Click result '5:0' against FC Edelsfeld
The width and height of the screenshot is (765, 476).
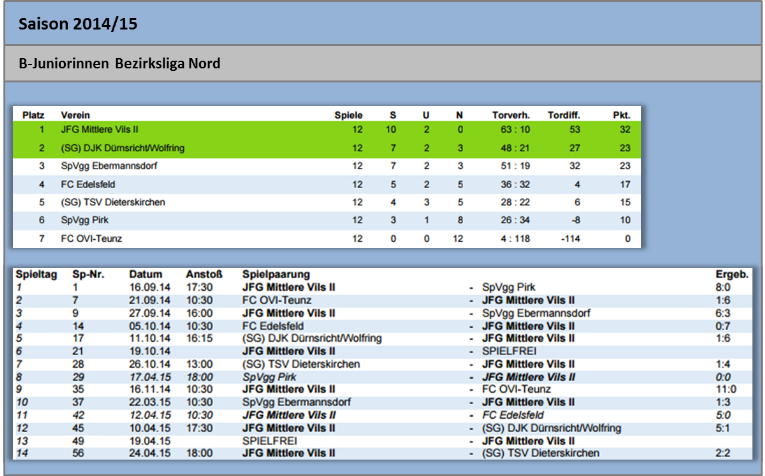(723, 415)
